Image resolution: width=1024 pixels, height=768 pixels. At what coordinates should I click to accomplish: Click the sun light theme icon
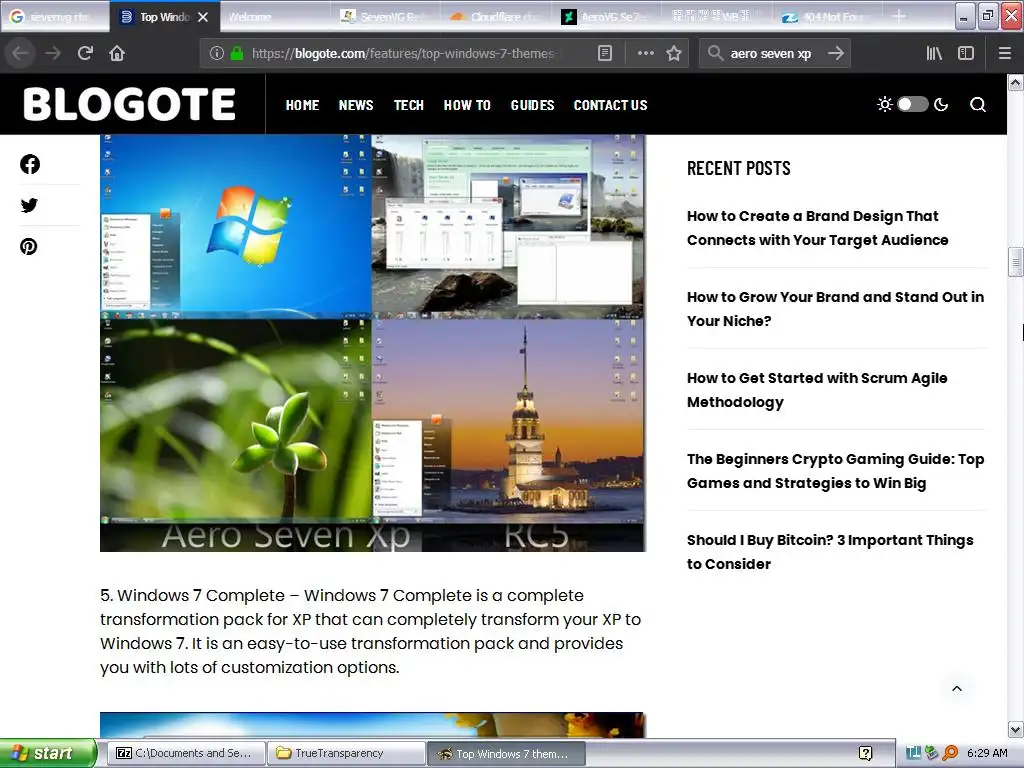click(x=884, y=104)
